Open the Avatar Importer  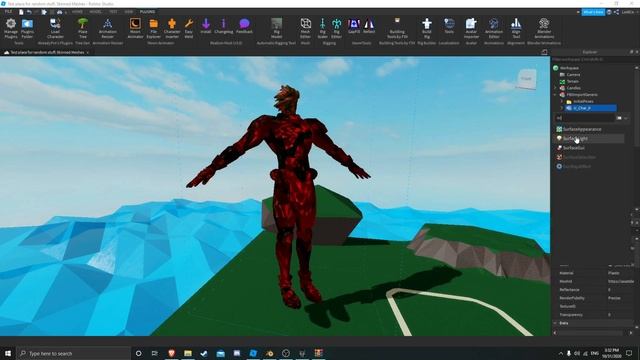pyautogui.click(x=471, y=28)
